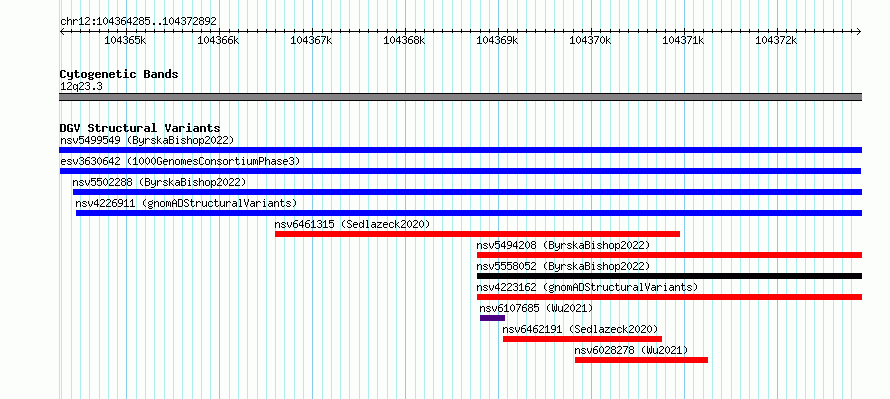
Task: Select the blue bar of nsv5502288
Action: 467,192
